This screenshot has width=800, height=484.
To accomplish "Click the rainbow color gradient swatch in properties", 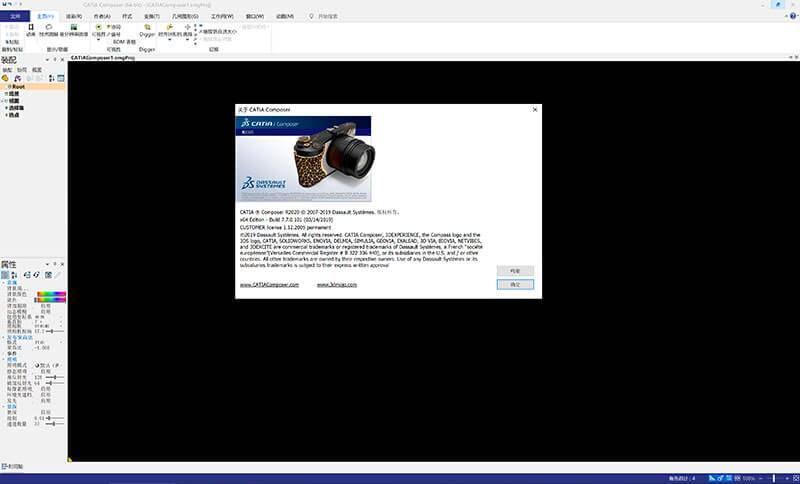I will (50, 296).
